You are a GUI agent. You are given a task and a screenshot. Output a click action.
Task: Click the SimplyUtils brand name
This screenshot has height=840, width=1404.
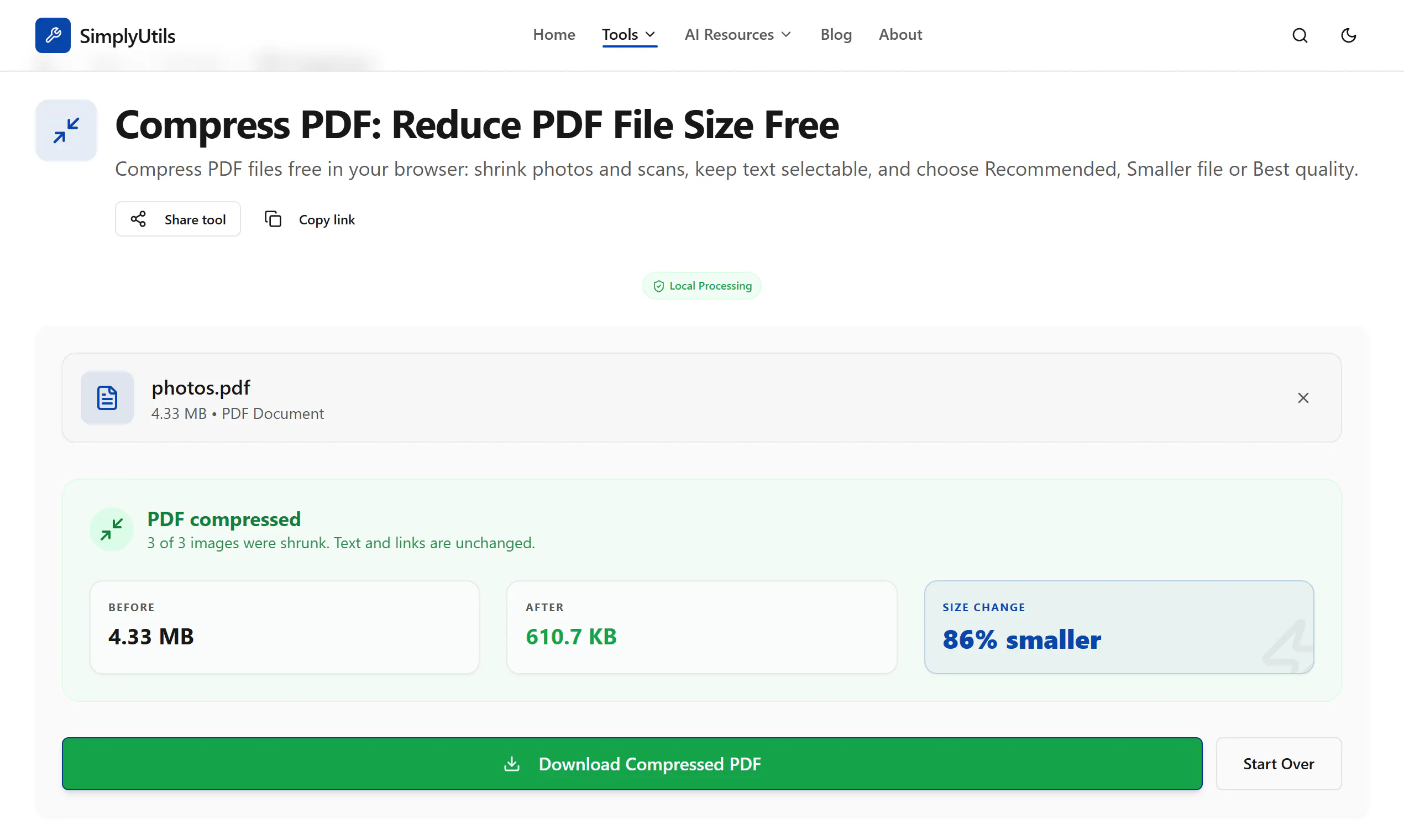127,36
